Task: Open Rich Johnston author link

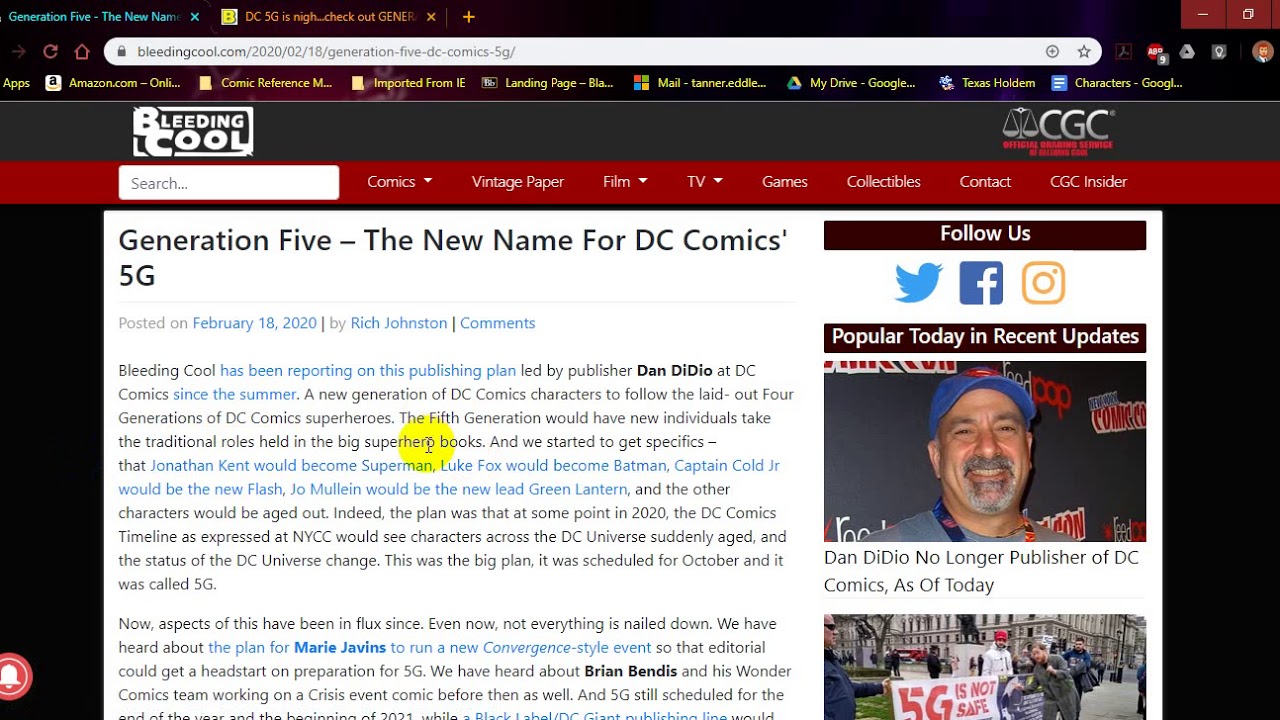Action: [398, 323]
